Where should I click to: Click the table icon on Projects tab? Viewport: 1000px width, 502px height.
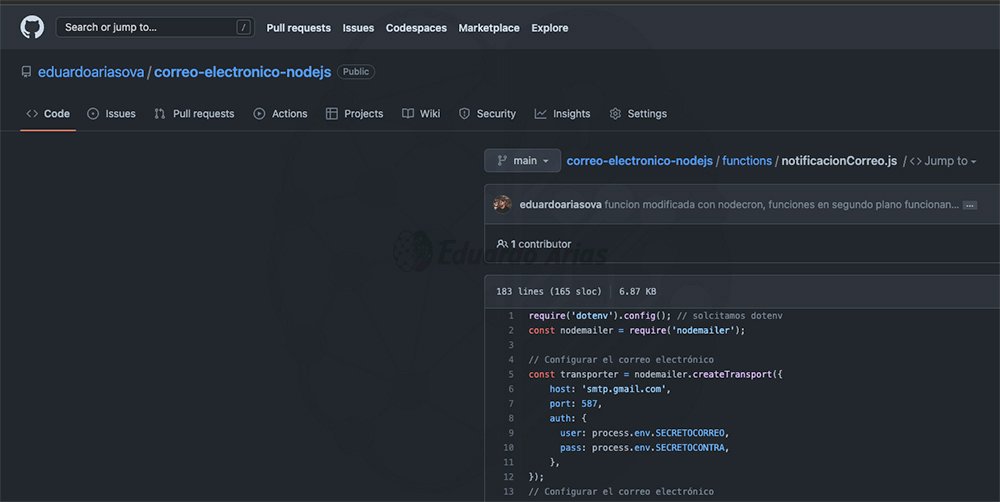point(332,114)
